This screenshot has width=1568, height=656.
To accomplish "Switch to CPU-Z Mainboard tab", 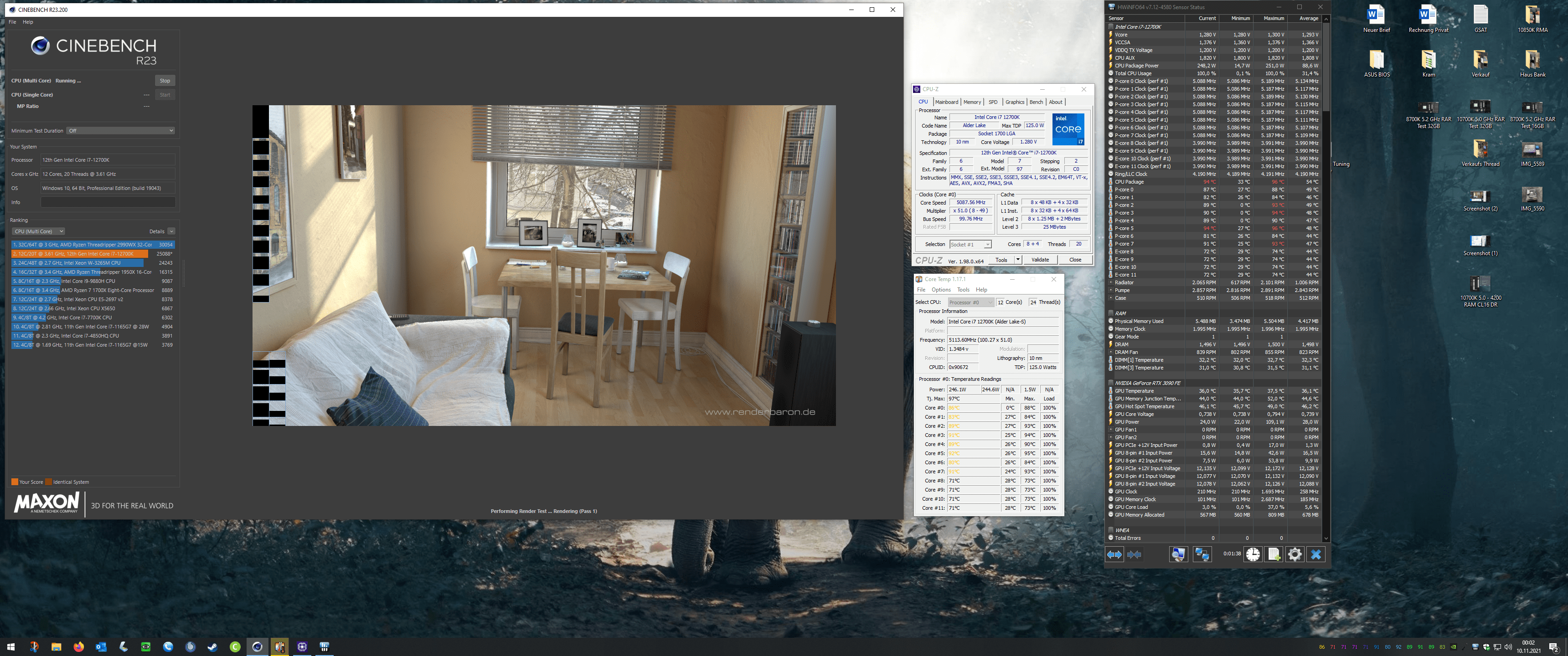I will 947,102.
